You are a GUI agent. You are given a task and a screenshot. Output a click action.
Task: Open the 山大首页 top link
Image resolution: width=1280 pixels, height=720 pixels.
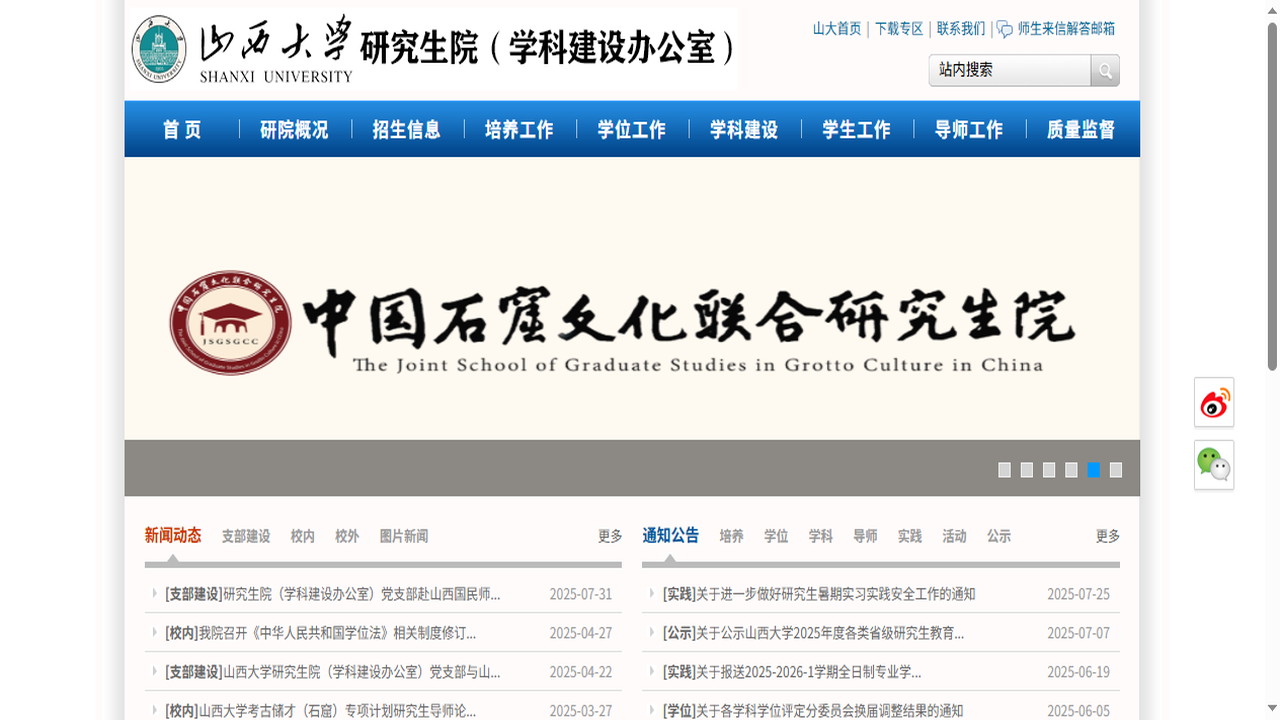click(837, 29)
